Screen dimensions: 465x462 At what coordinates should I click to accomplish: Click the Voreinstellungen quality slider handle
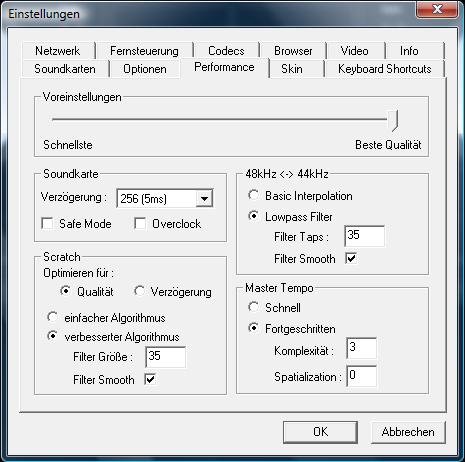click(393, 121)
